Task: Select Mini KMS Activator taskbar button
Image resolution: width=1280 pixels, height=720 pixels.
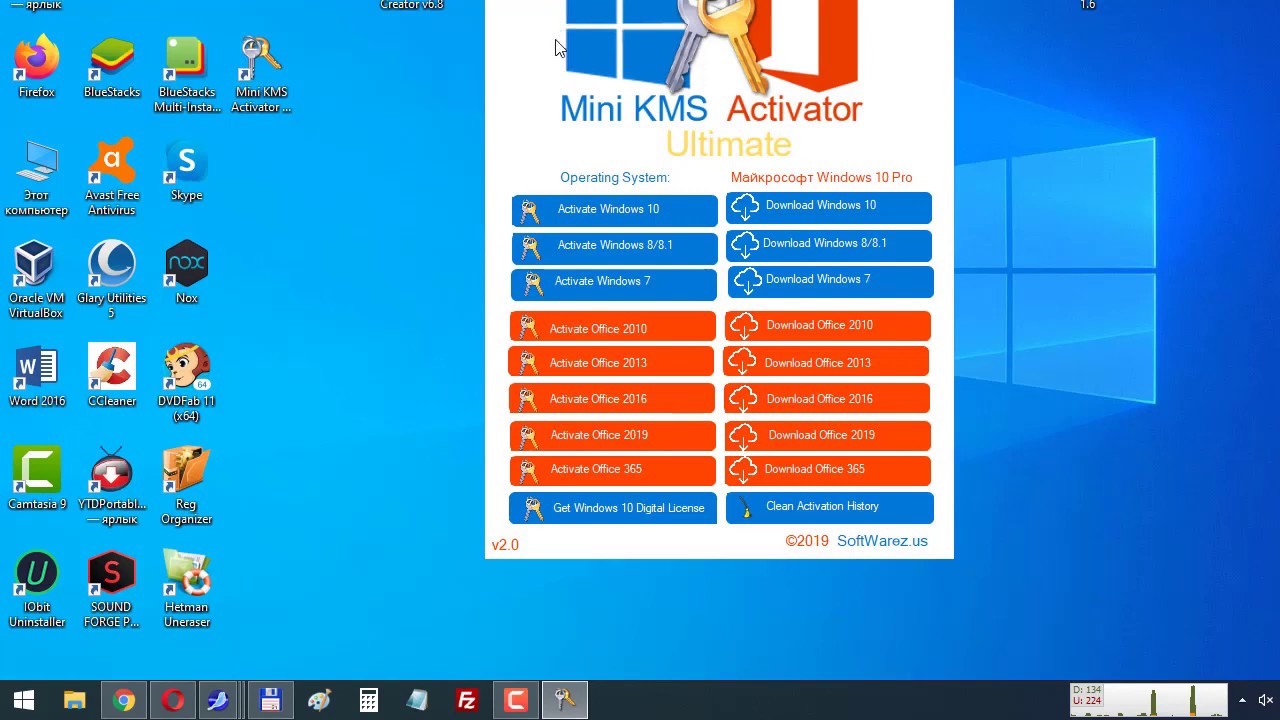Action: click(564, 700)
